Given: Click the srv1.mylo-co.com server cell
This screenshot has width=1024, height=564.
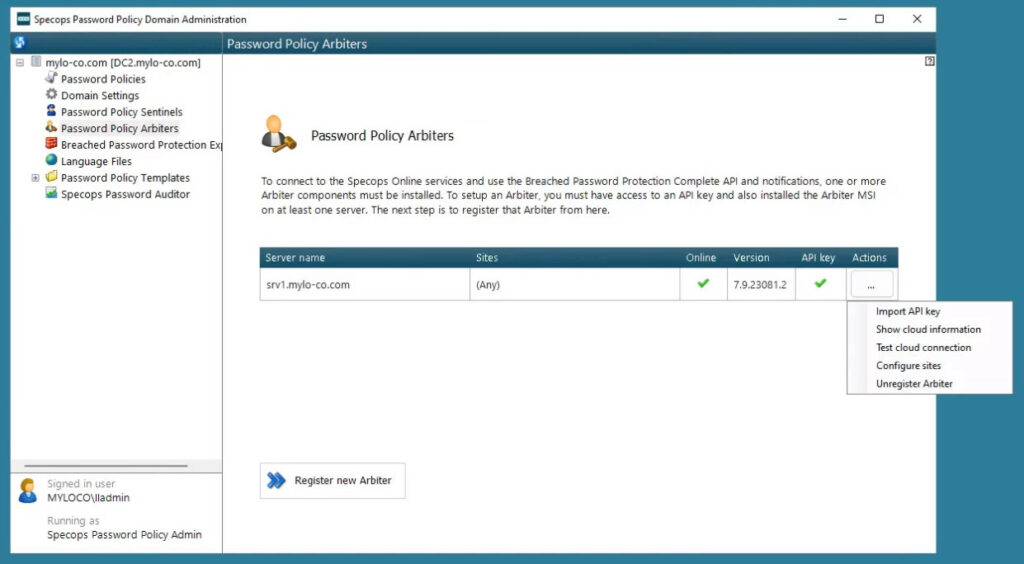Looking at the screenshot, I should [x=365, y=285].
